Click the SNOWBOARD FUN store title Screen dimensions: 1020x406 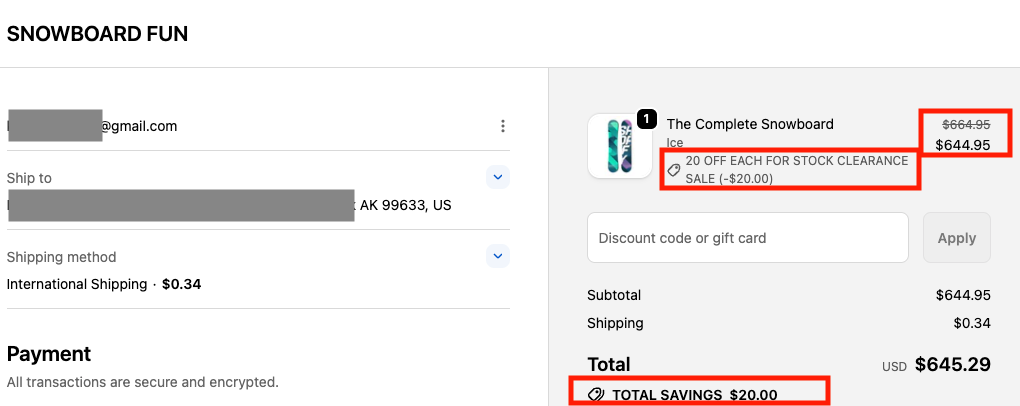point(97,34)
